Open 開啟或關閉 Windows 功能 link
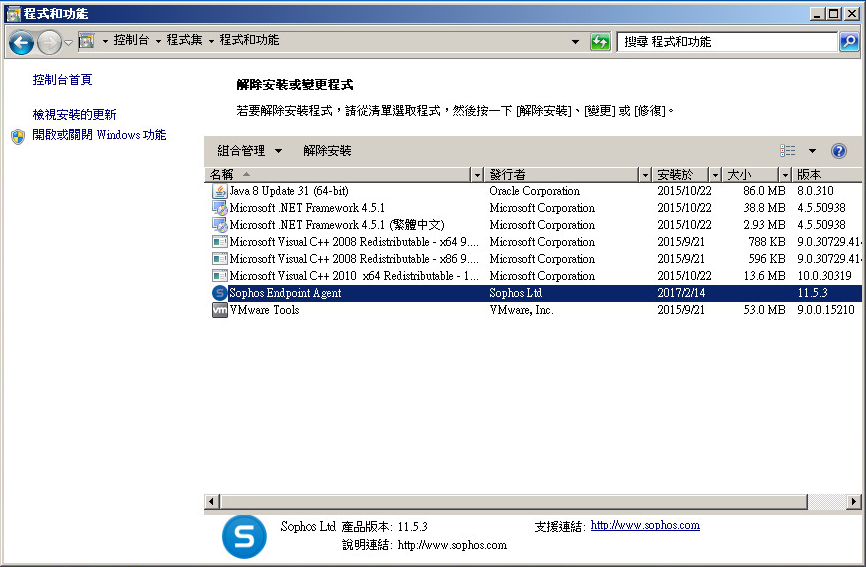 click(99, 135)
